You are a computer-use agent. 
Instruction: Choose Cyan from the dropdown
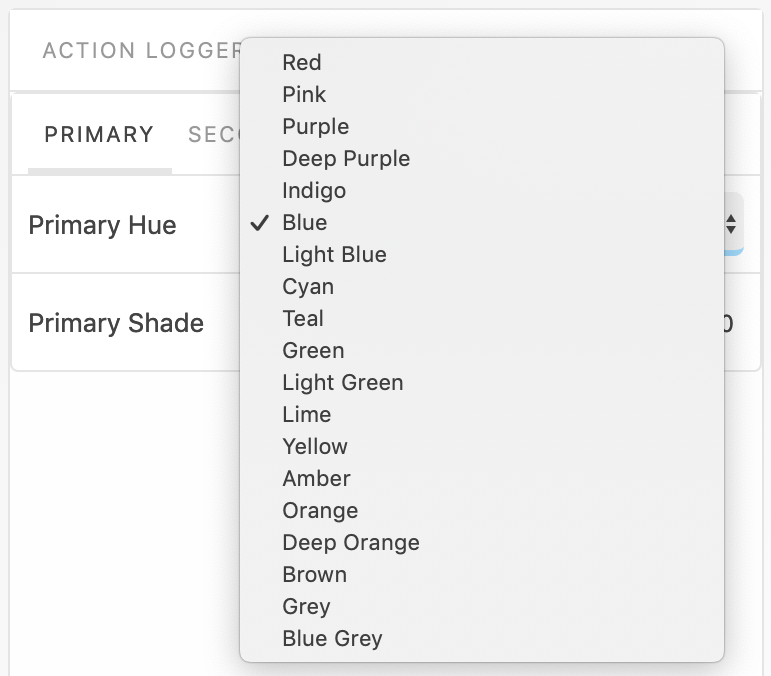(x=308, y=287)
